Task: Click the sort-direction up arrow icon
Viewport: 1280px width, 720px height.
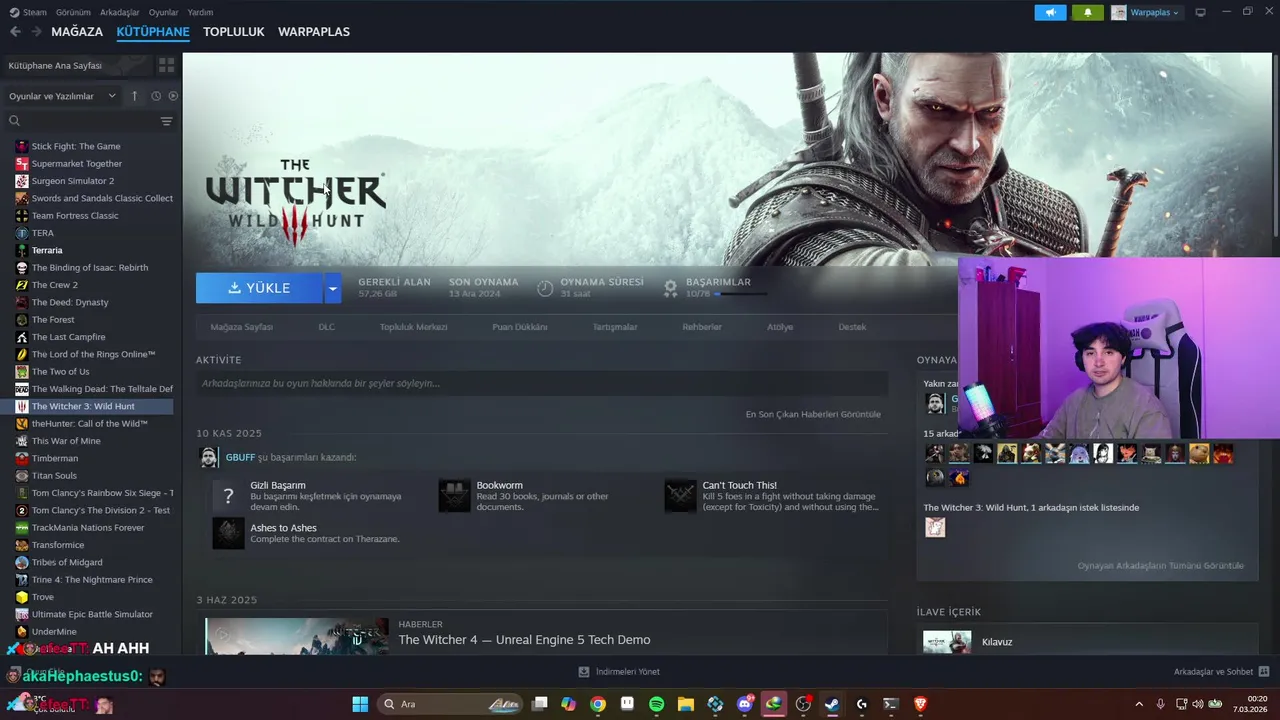Action: (134, 96)
